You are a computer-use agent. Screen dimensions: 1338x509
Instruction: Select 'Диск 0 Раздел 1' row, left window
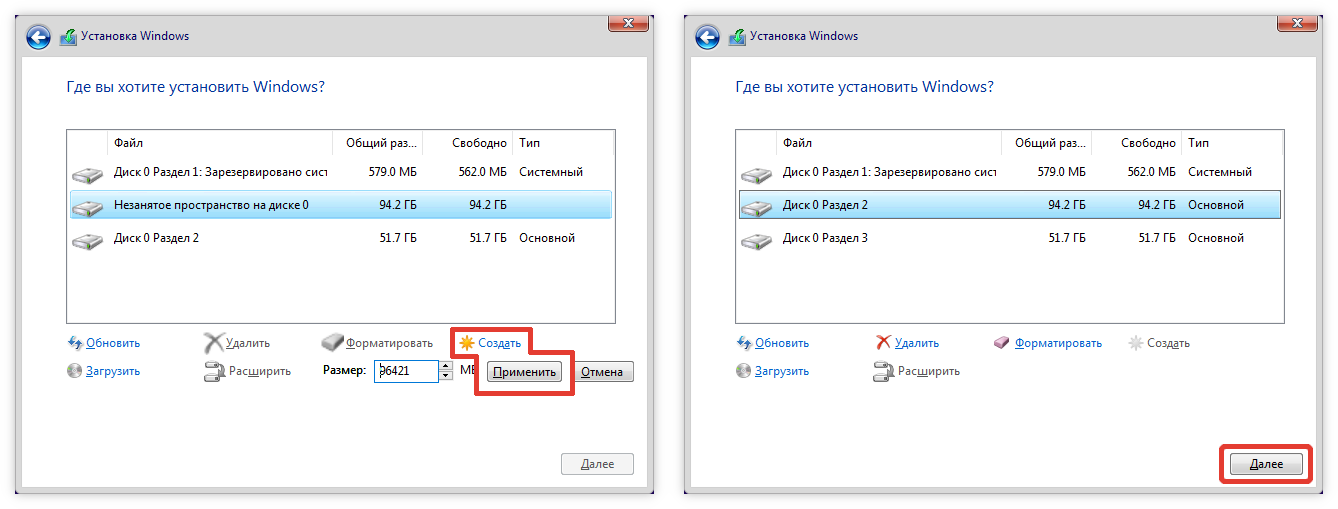(x=340, y=172)
